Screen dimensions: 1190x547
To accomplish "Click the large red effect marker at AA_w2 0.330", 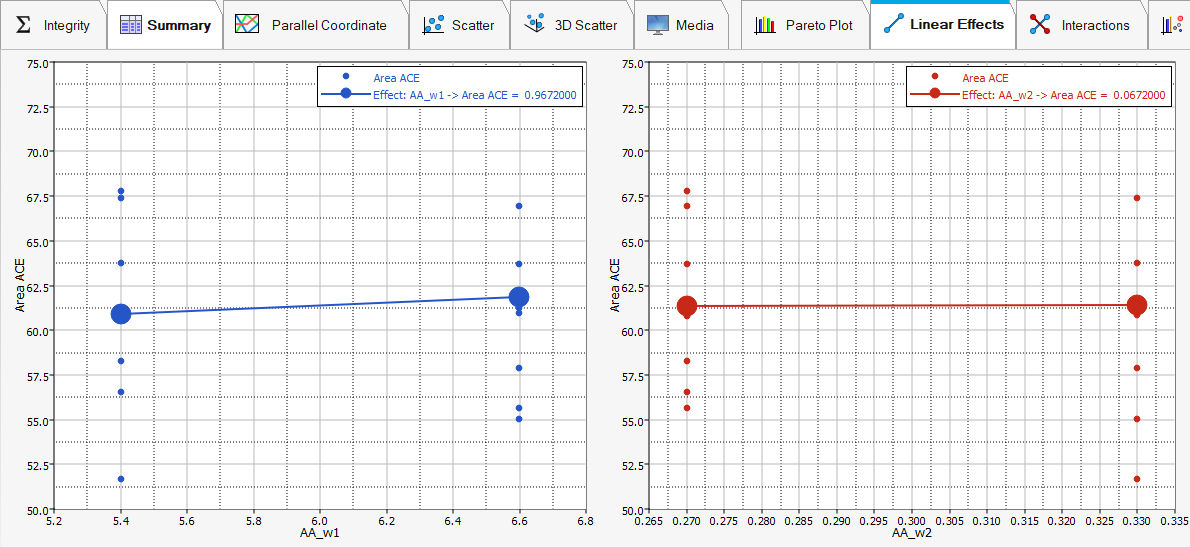I will point(1137,305).
